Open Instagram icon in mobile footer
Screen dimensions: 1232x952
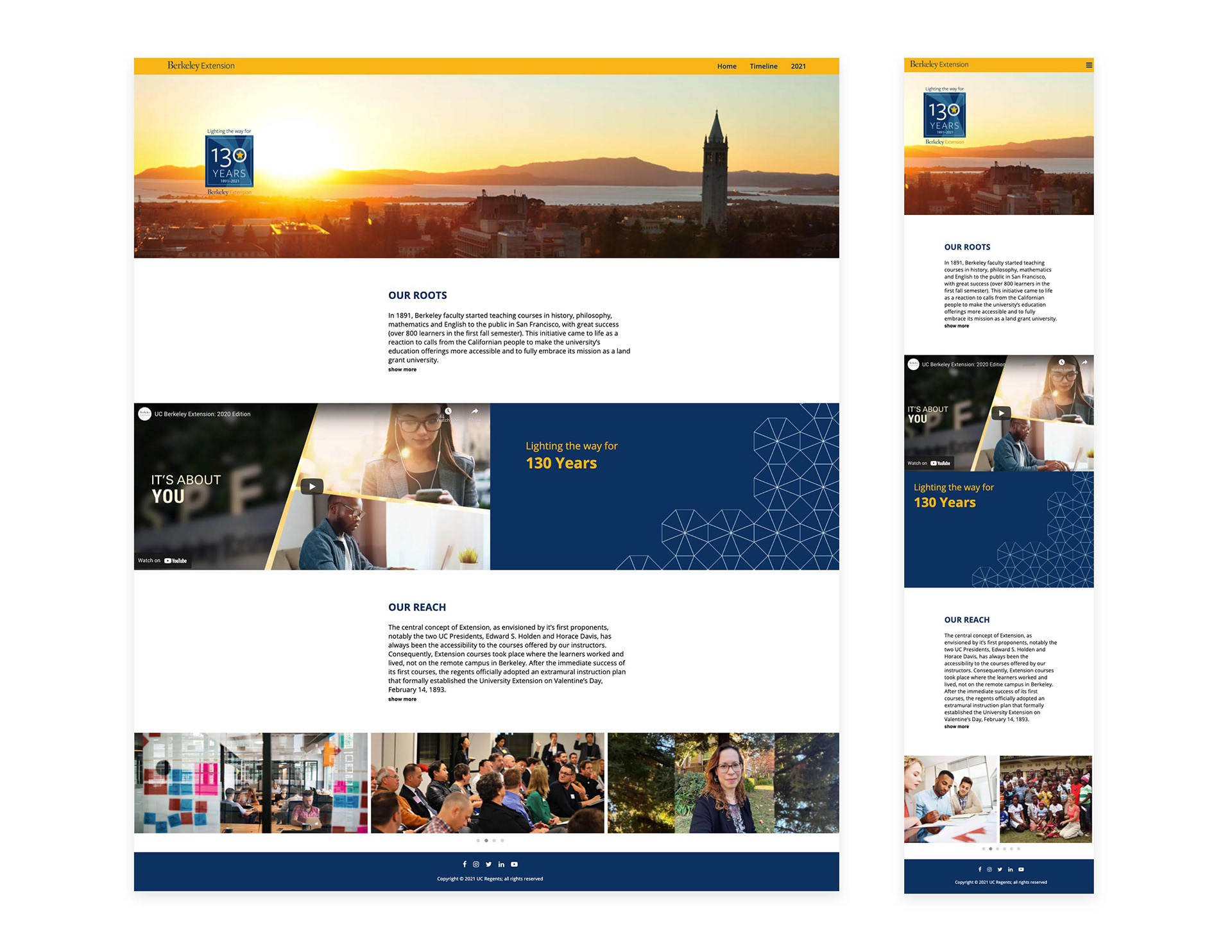tap(989, 869)
